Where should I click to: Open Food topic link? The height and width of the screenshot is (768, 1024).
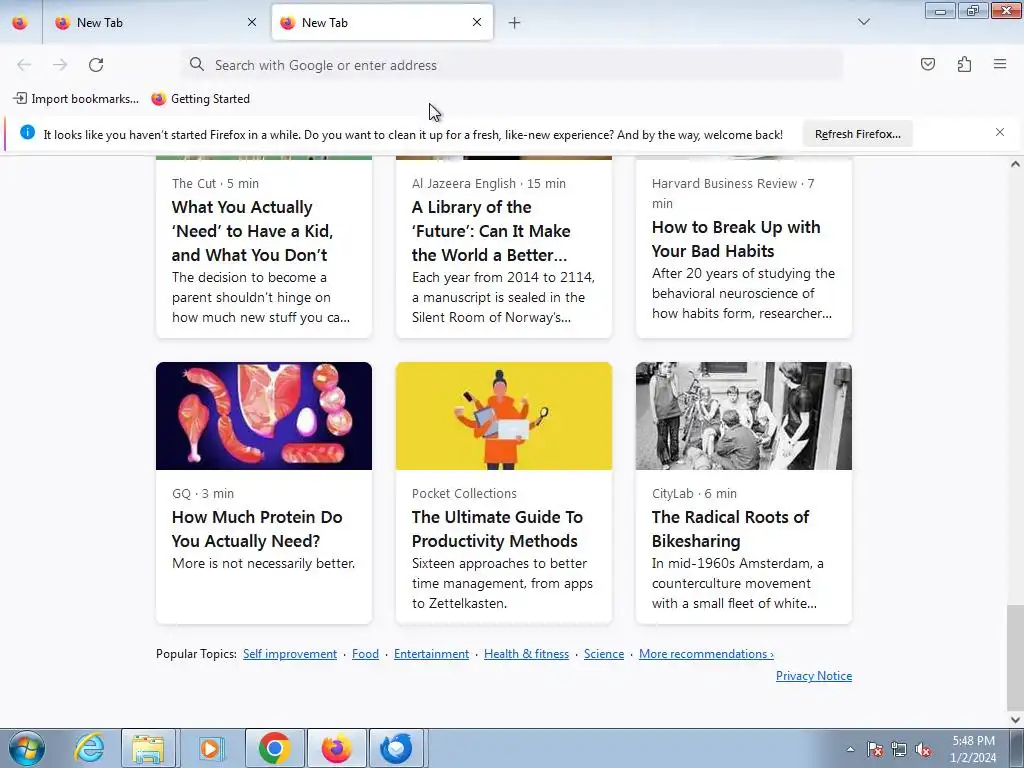click(x=365, y=654)
